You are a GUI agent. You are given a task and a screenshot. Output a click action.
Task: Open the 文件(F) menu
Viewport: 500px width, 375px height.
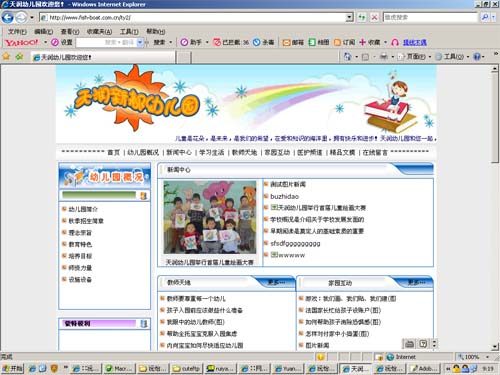(17, 32)
